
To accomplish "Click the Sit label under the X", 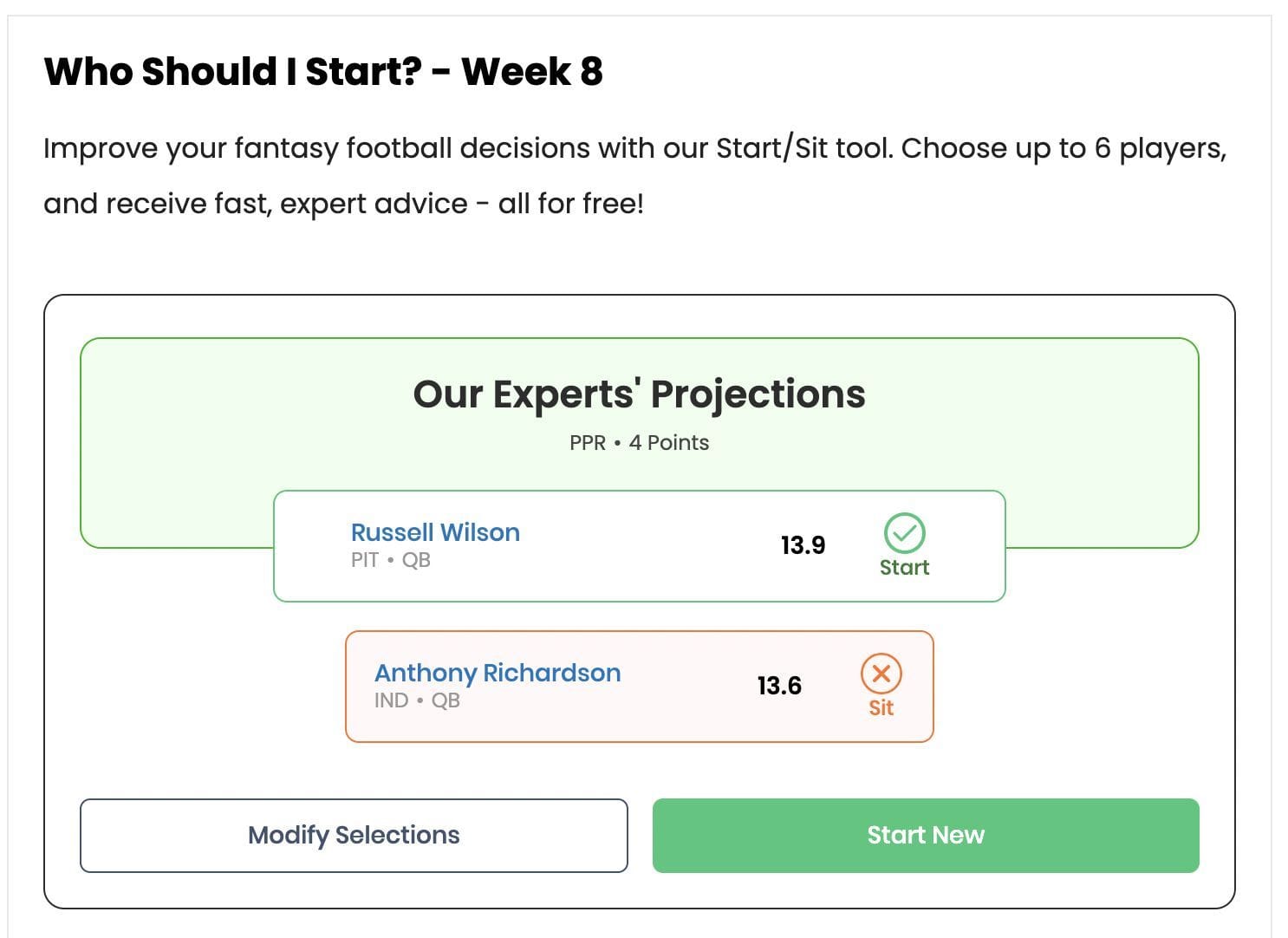I will 881,708.
